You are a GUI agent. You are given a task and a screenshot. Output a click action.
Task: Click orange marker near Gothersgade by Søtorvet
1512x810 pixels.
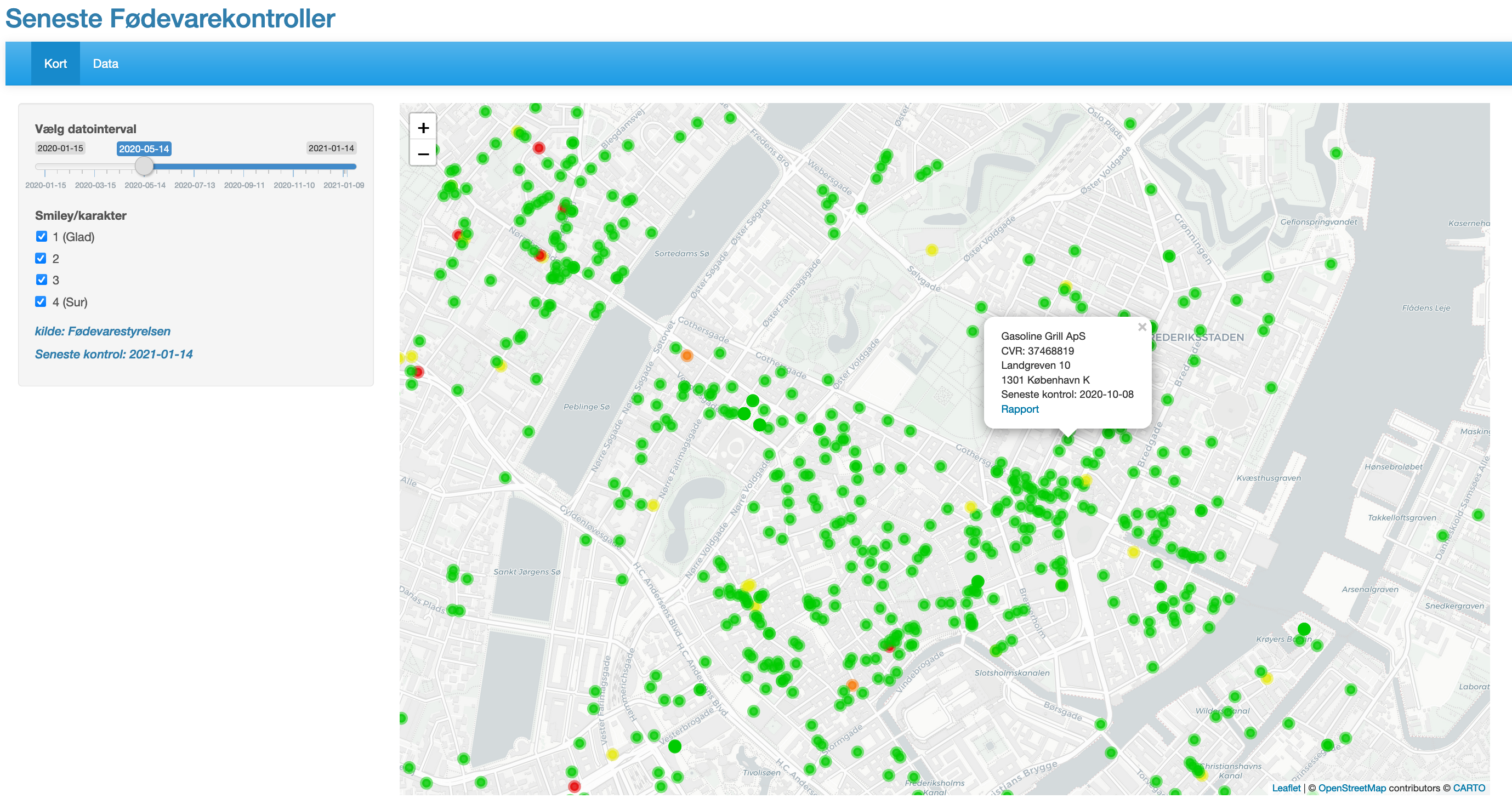(686, 355)
